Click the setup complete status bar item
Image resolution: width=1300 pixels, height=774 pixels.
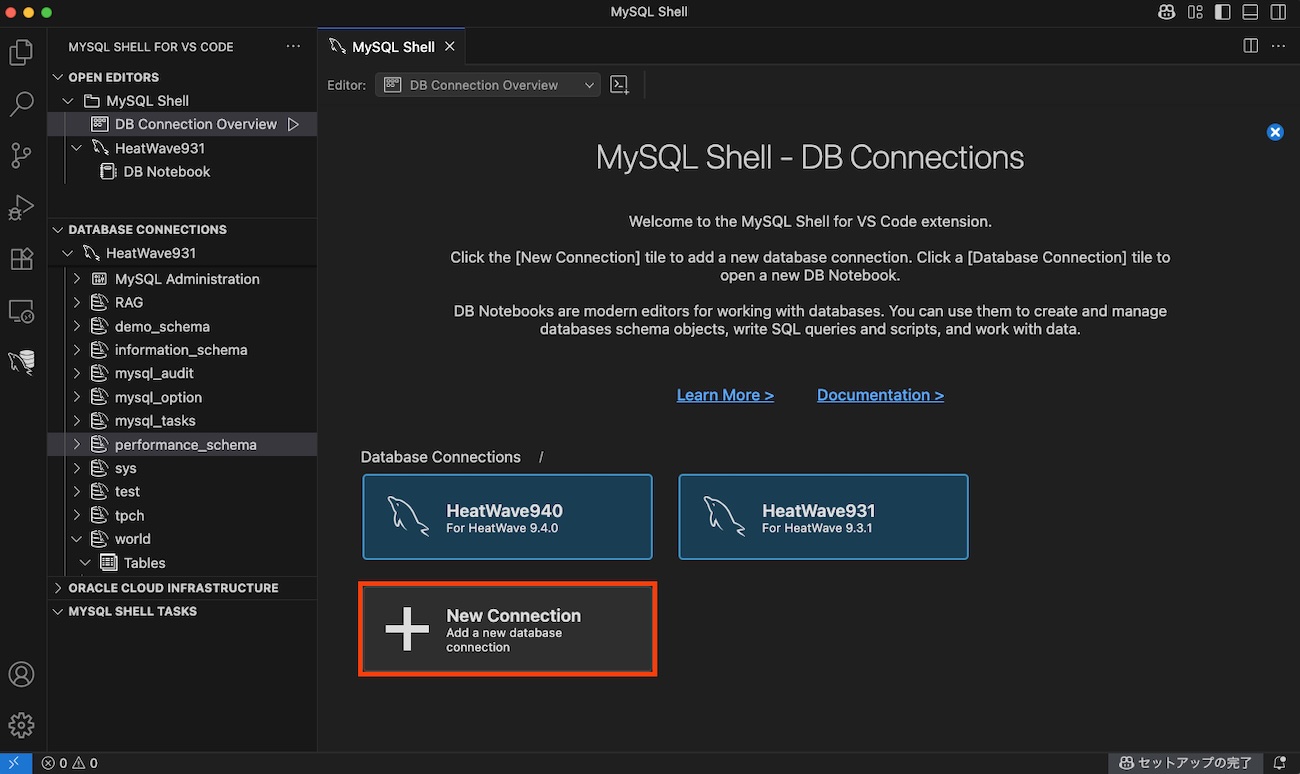point(1185,763)
